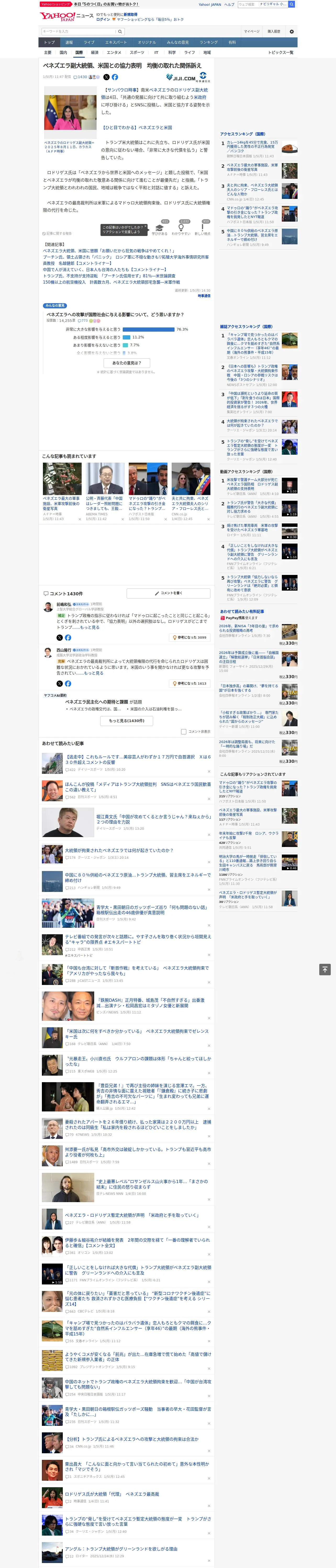Open the '購入履歴' link
This screenshot has height=1568, width=336.
point(274,32)
